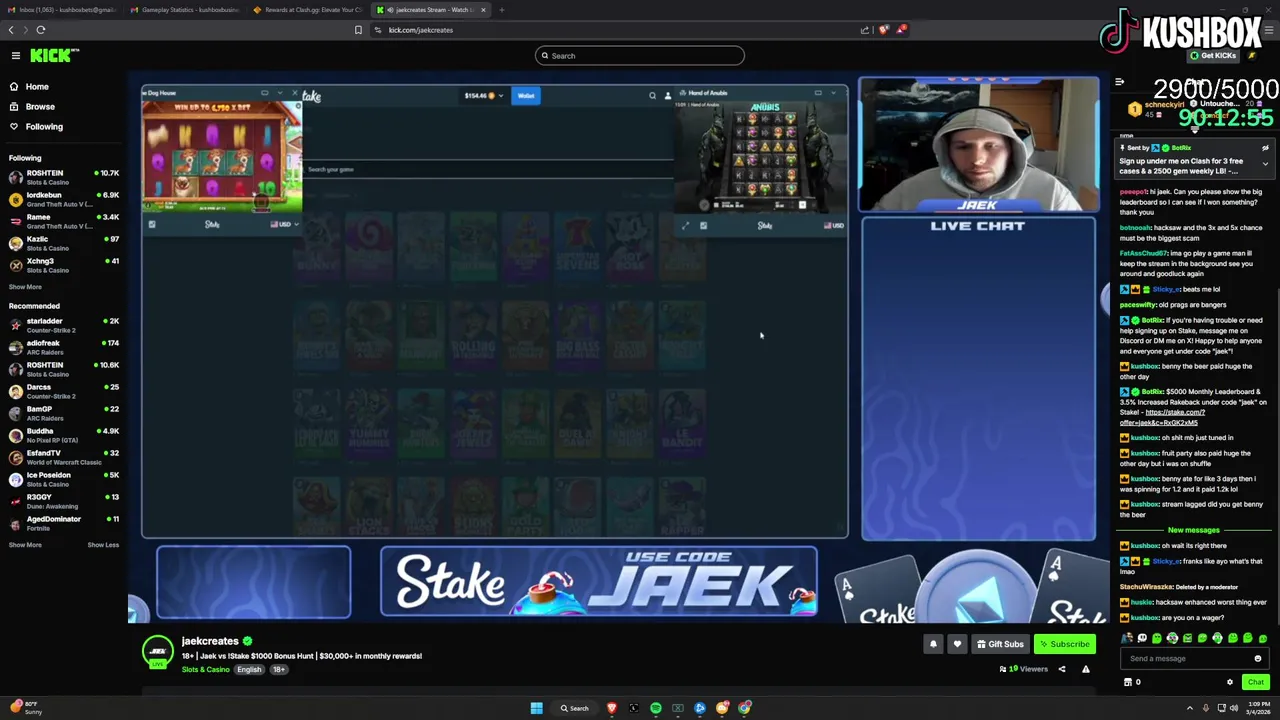This screenshot has width=1280, height=720.
Task: Go back in browser history
Action: 11,30
